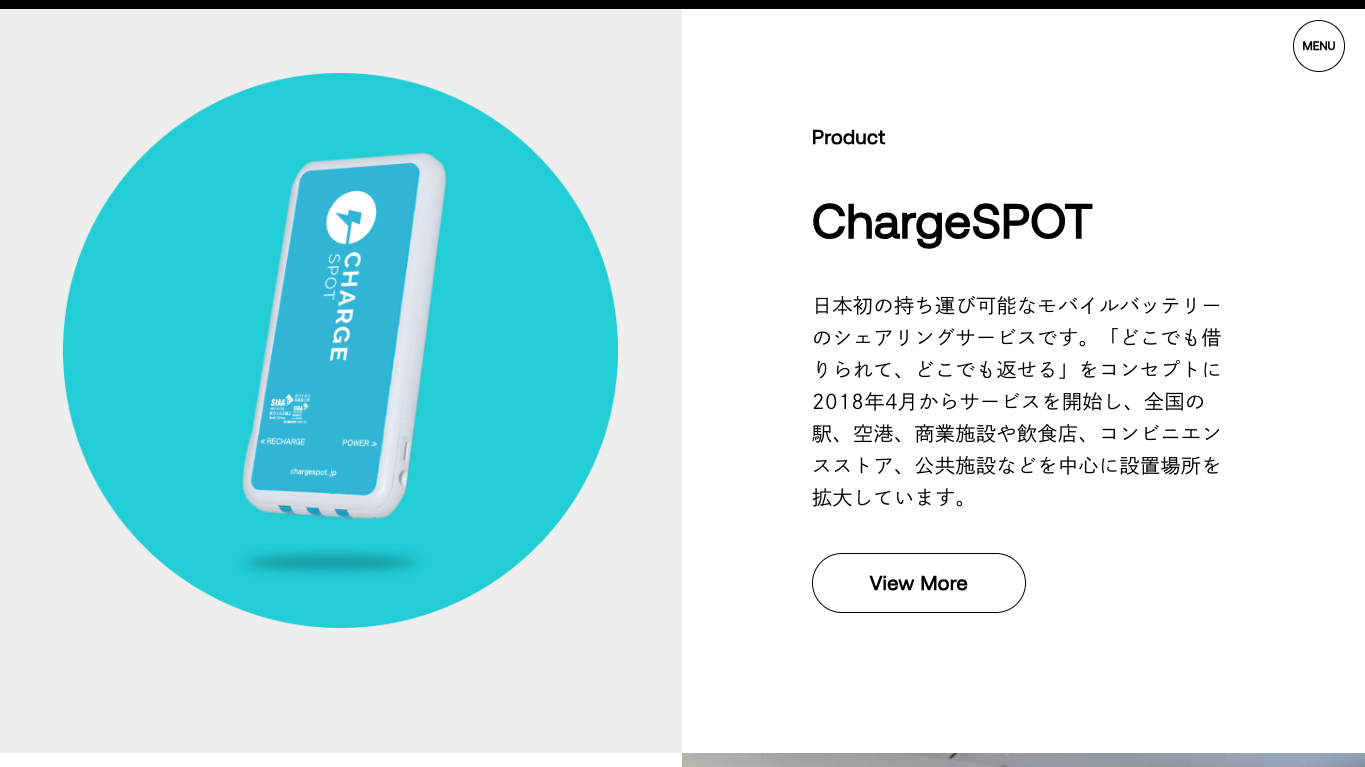Click the blue cable connectors under the battery
Viewport: 1365px width, 767px height.
tap(313, 512)
